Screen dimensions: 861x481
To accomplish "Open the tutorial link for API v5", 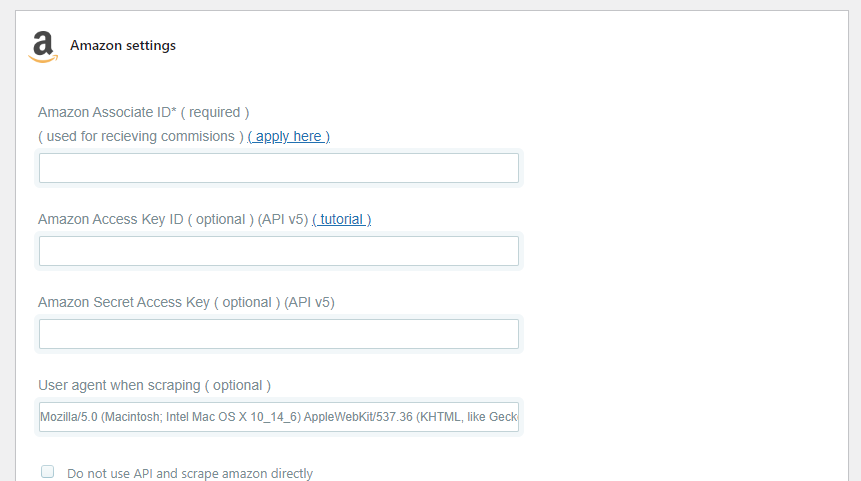I will click(x=342, y=219).
